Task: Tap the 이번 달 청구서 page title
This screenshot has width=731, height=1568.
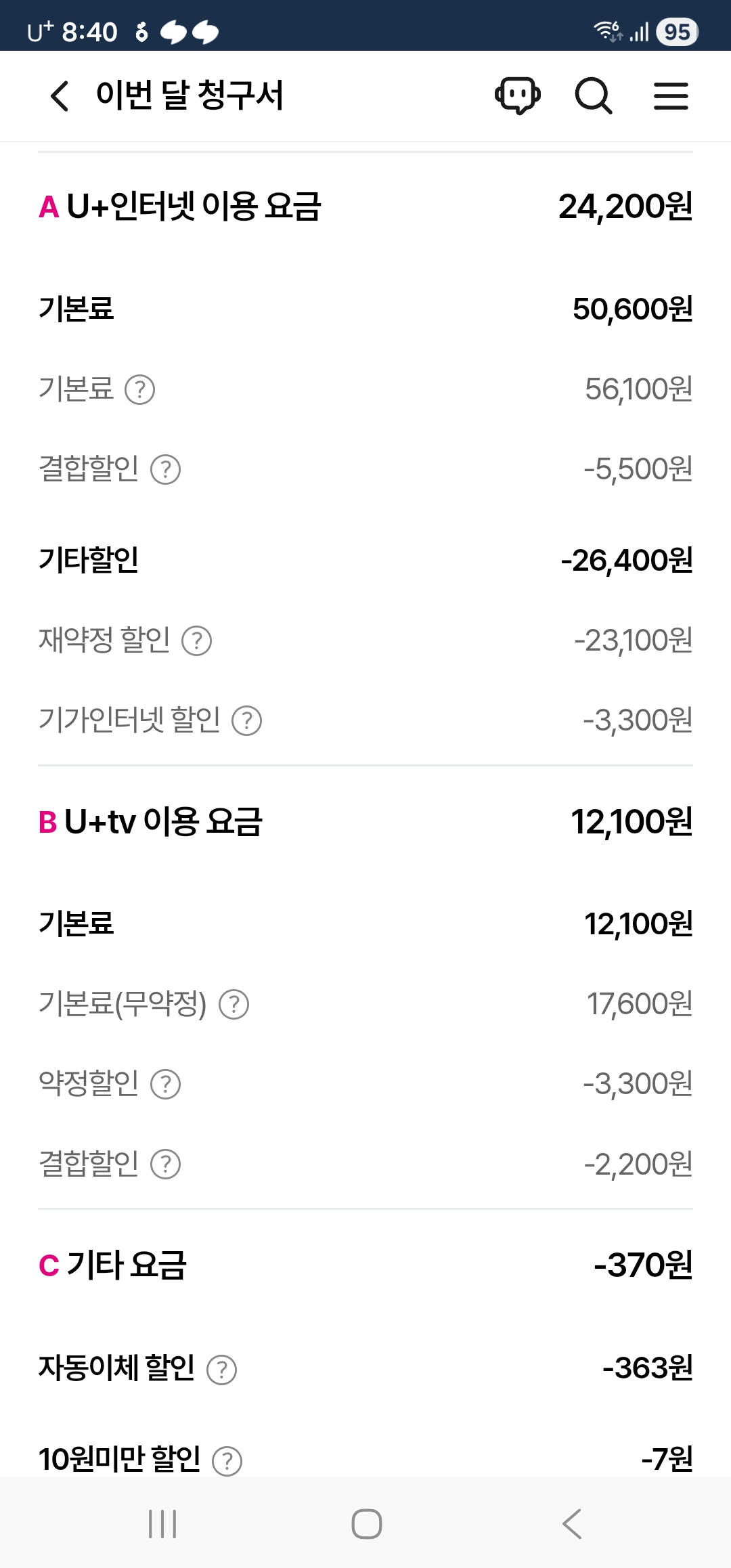Action: click(190, 95)
